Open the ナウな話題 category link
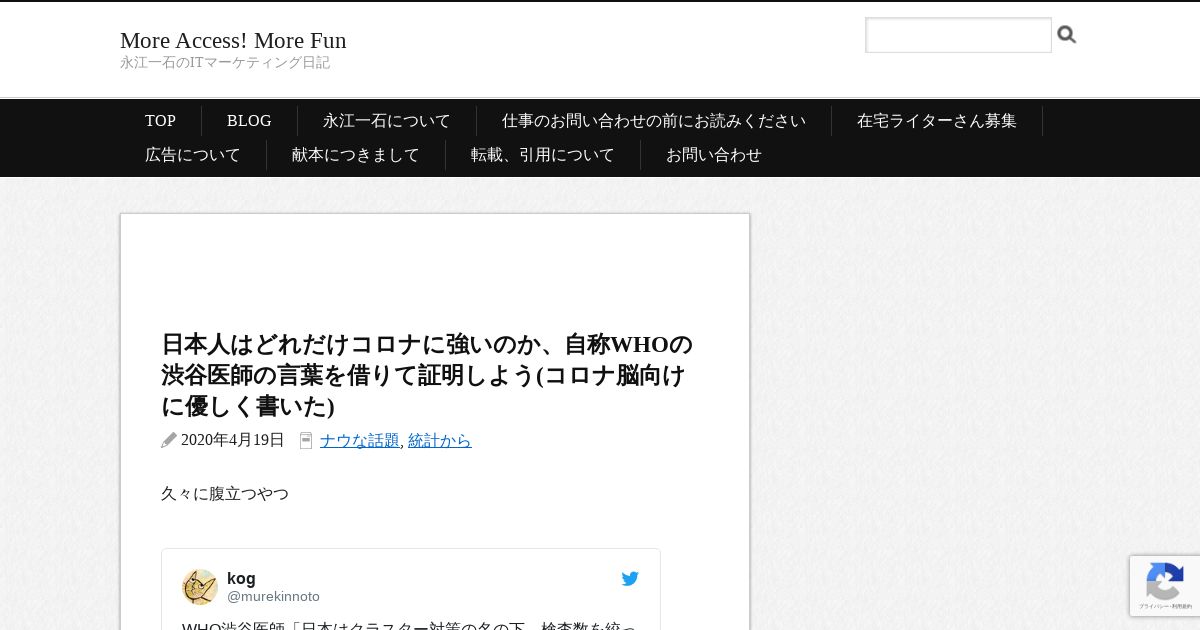 pyautogui.click(x=360, y=440)
